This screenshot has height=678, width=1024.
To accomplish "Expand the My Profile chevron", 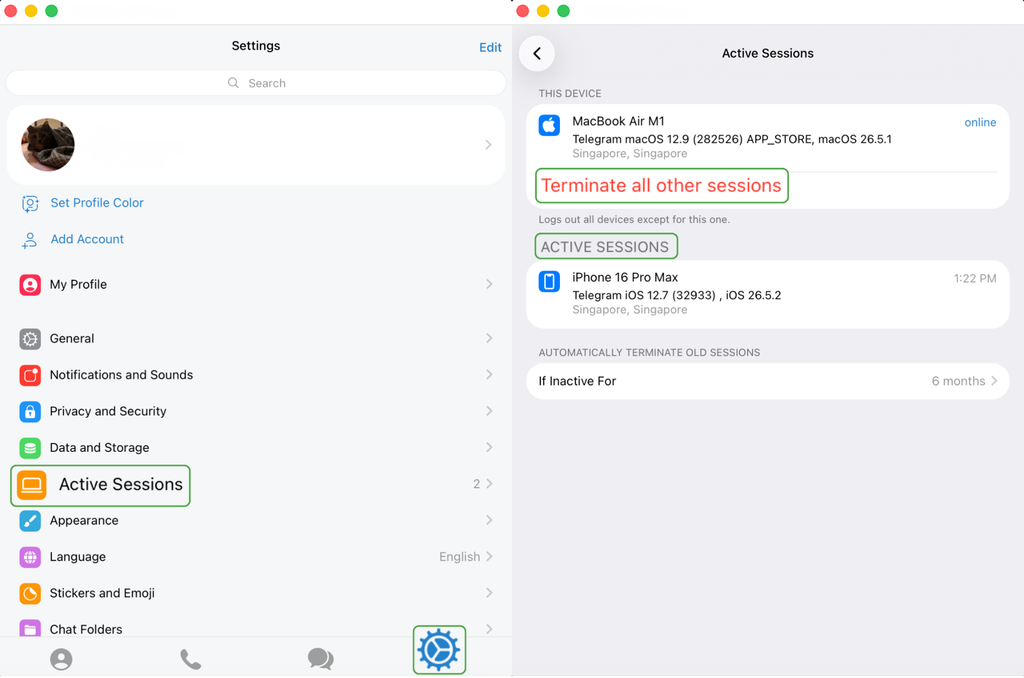I will tap(489, 284).
